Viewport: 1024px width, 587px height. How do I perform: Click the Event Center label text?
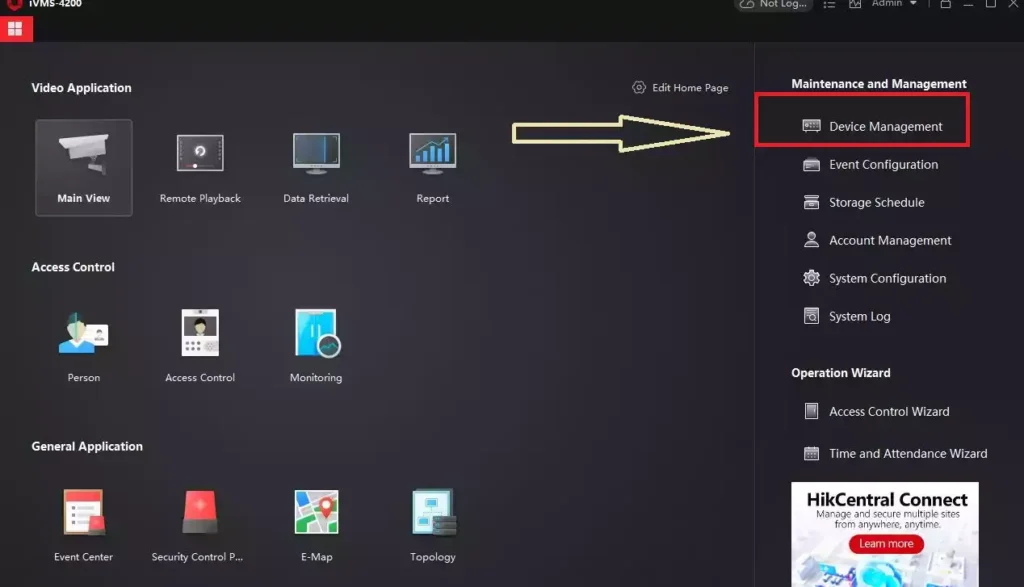(x=84, y=556)
